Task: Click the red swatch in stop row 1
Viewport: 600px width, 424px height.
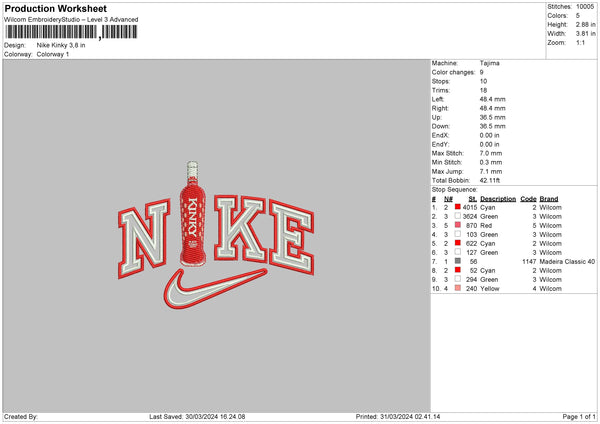Action: [x=458, y=207]
